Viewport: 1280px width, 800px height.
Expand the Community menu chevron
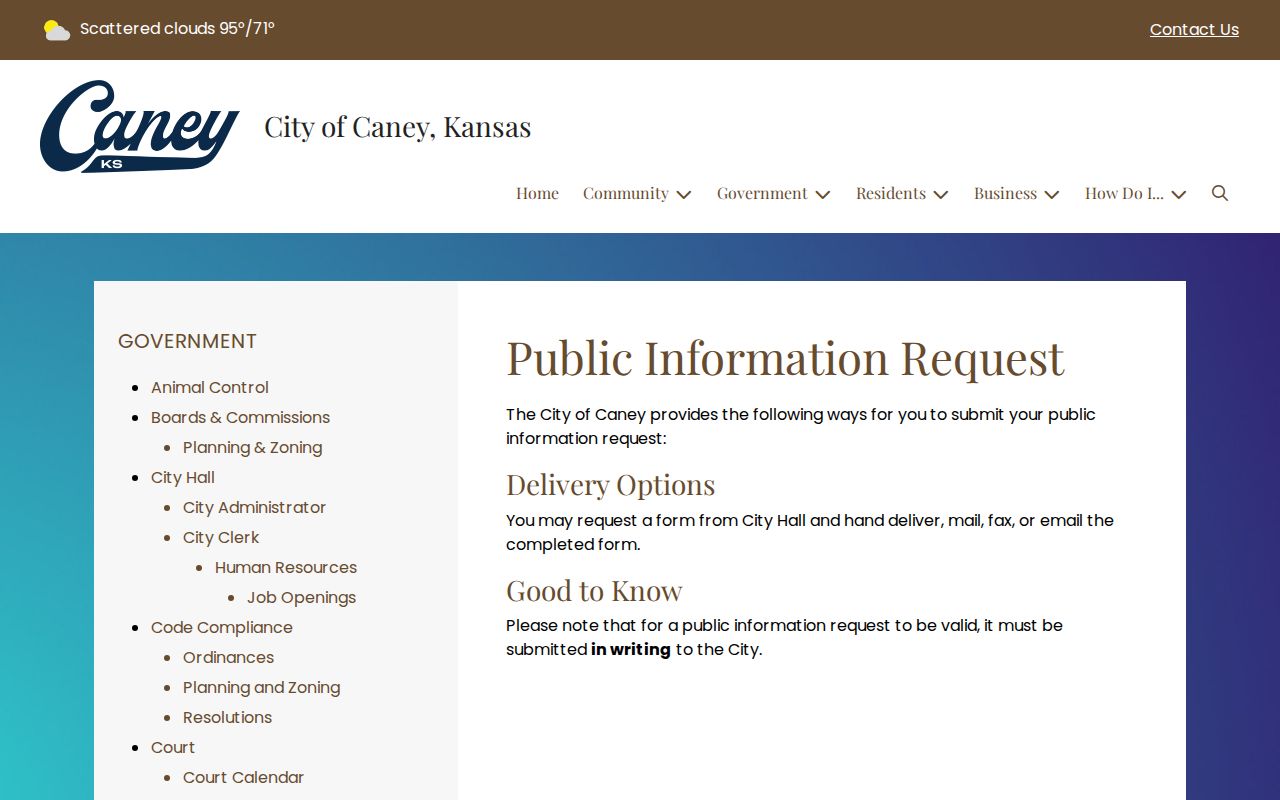(684, 194)
